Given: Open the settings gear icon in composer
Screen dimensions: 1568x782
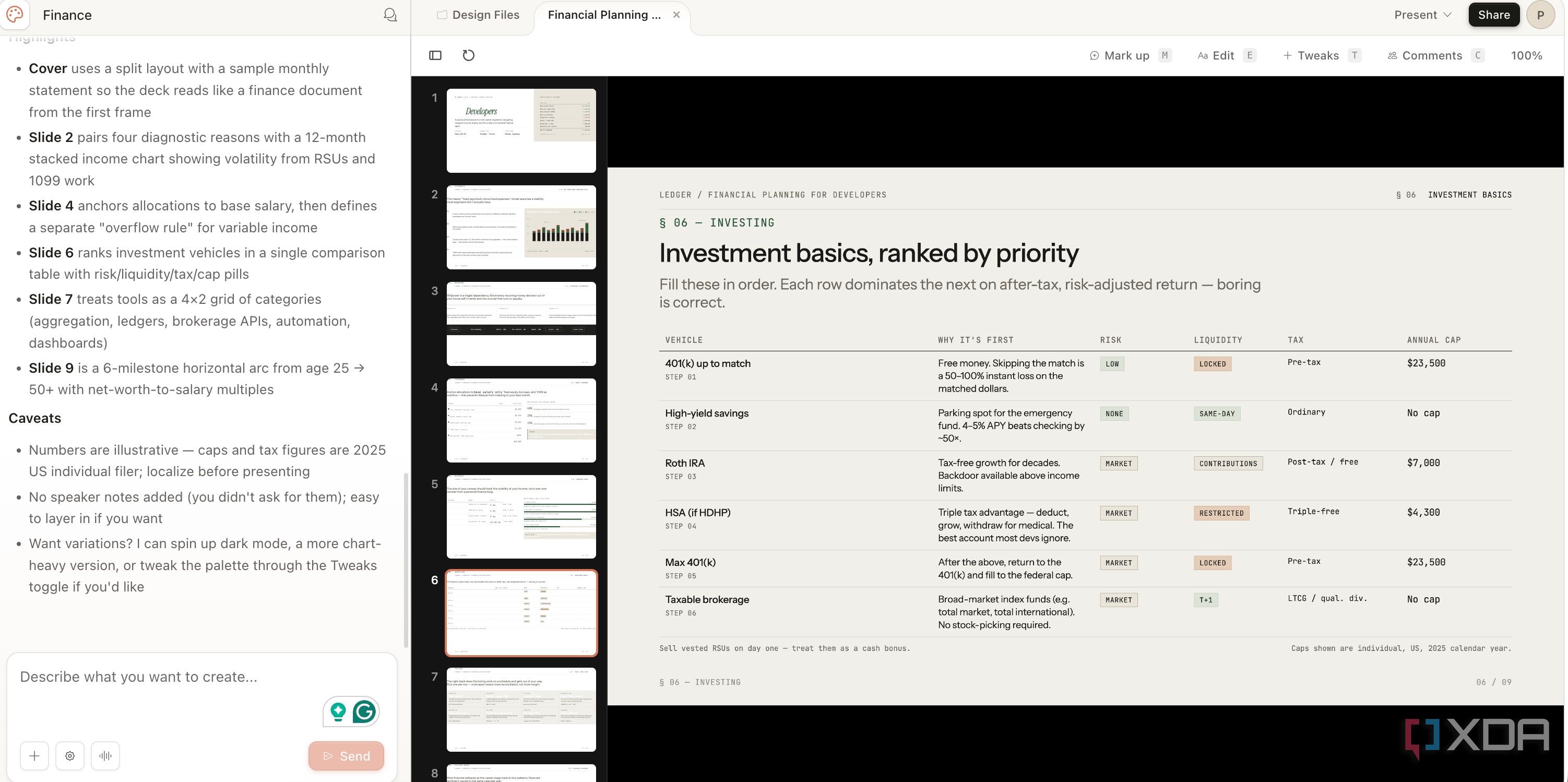Looking at the screenshot, I should pos(70,755).
